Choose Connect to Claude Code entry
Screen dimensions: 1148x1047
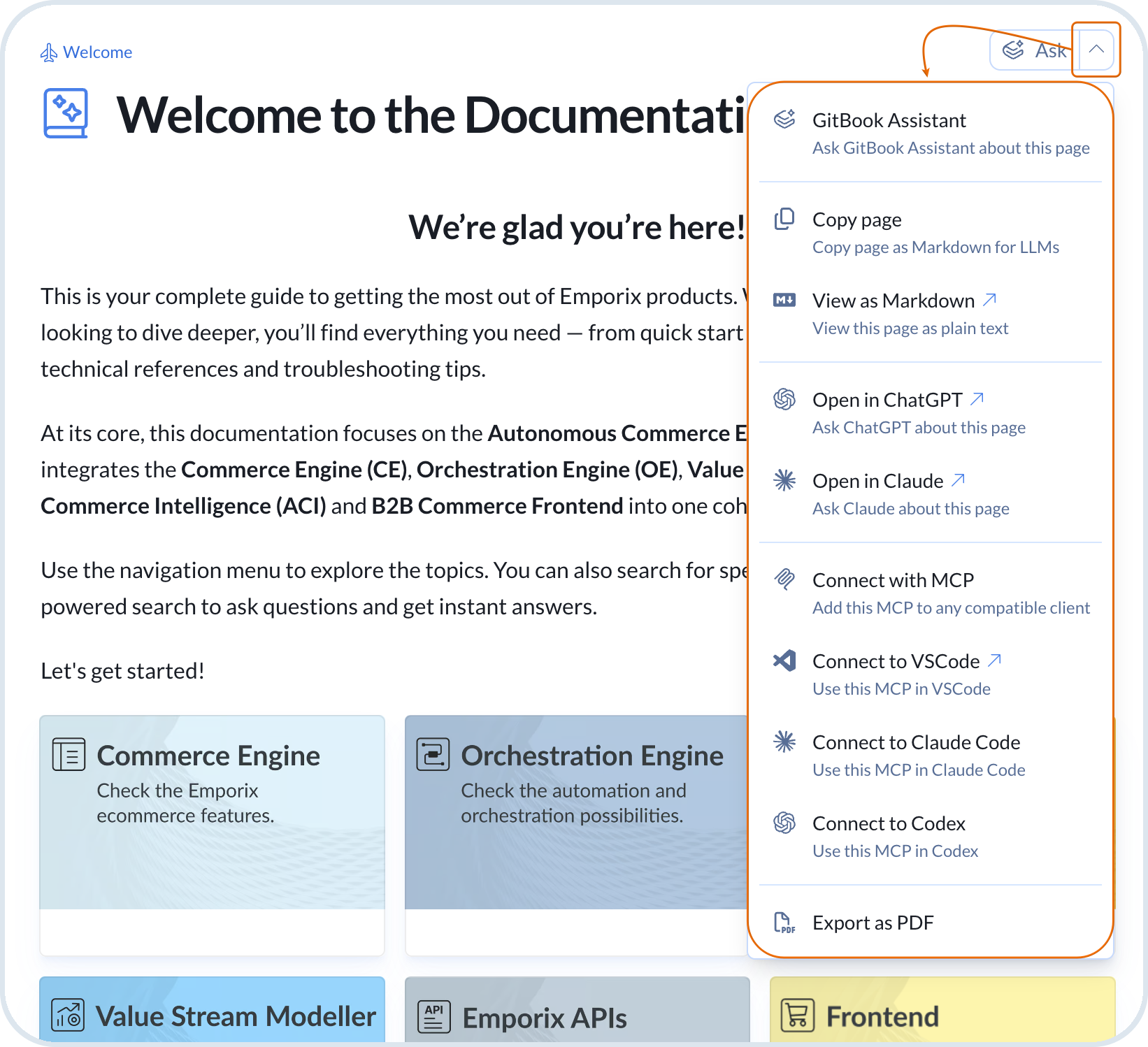[931, 756]
